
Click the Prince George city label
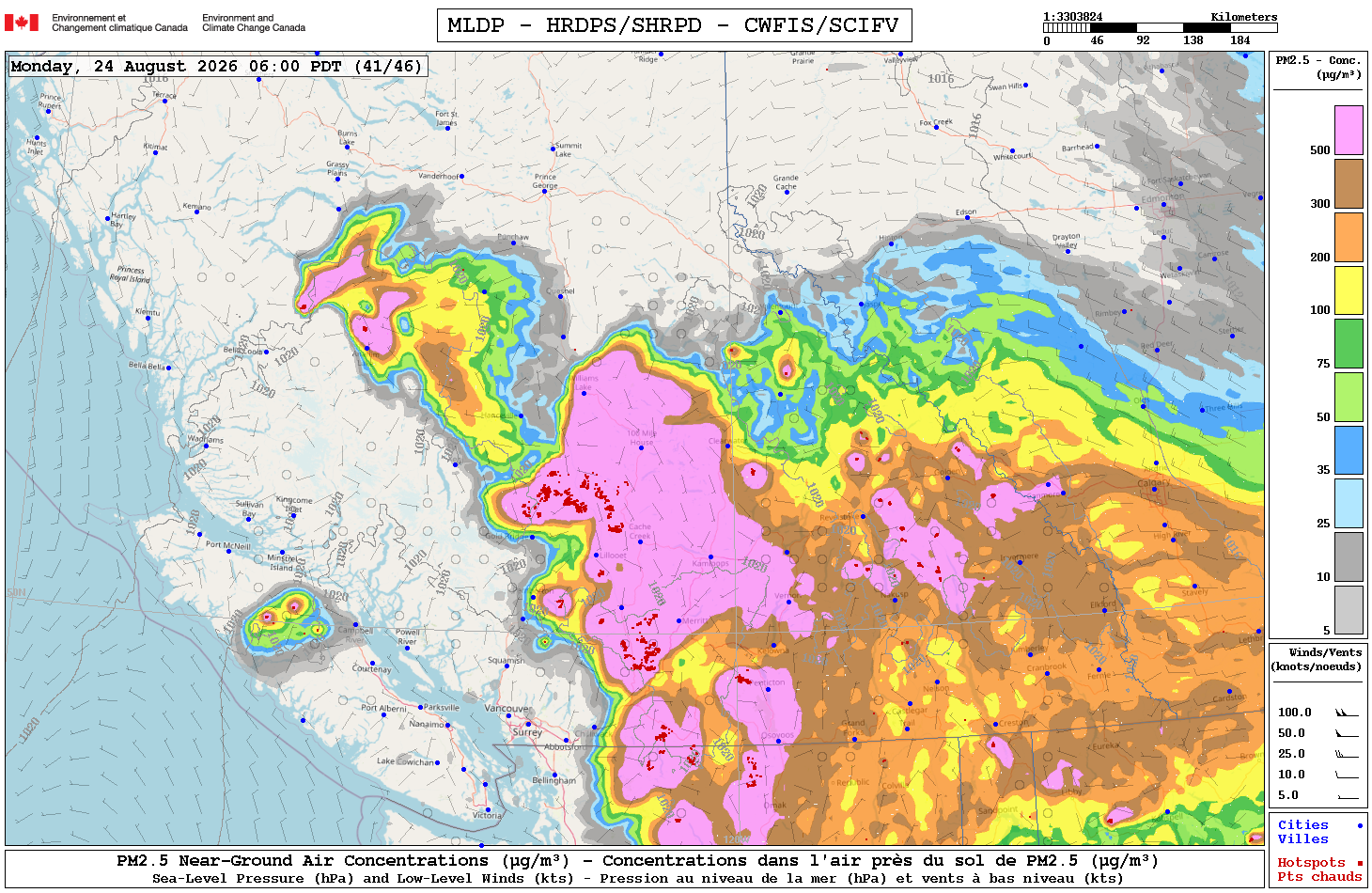[546, 181]
